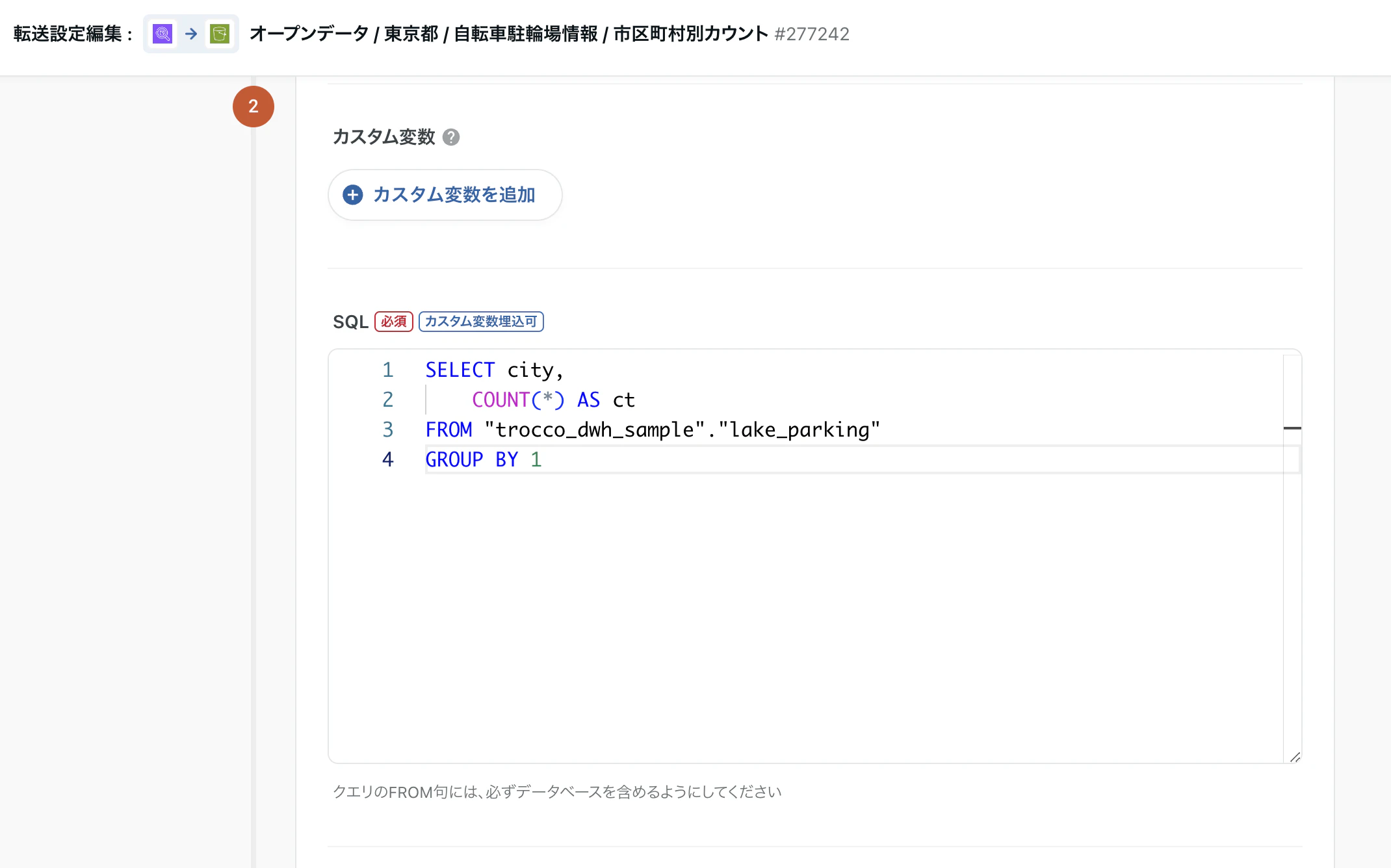The height and width of the screenshot is (868, 1391).
Task: Click the 'COUNT(*) AS ct' line
Action: (x=553, y=400)
